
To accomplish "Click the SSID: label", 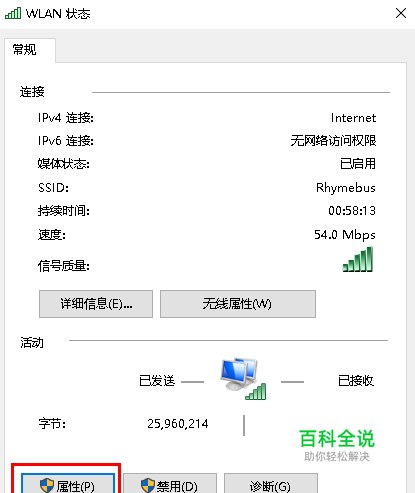I will pos(53,188).
